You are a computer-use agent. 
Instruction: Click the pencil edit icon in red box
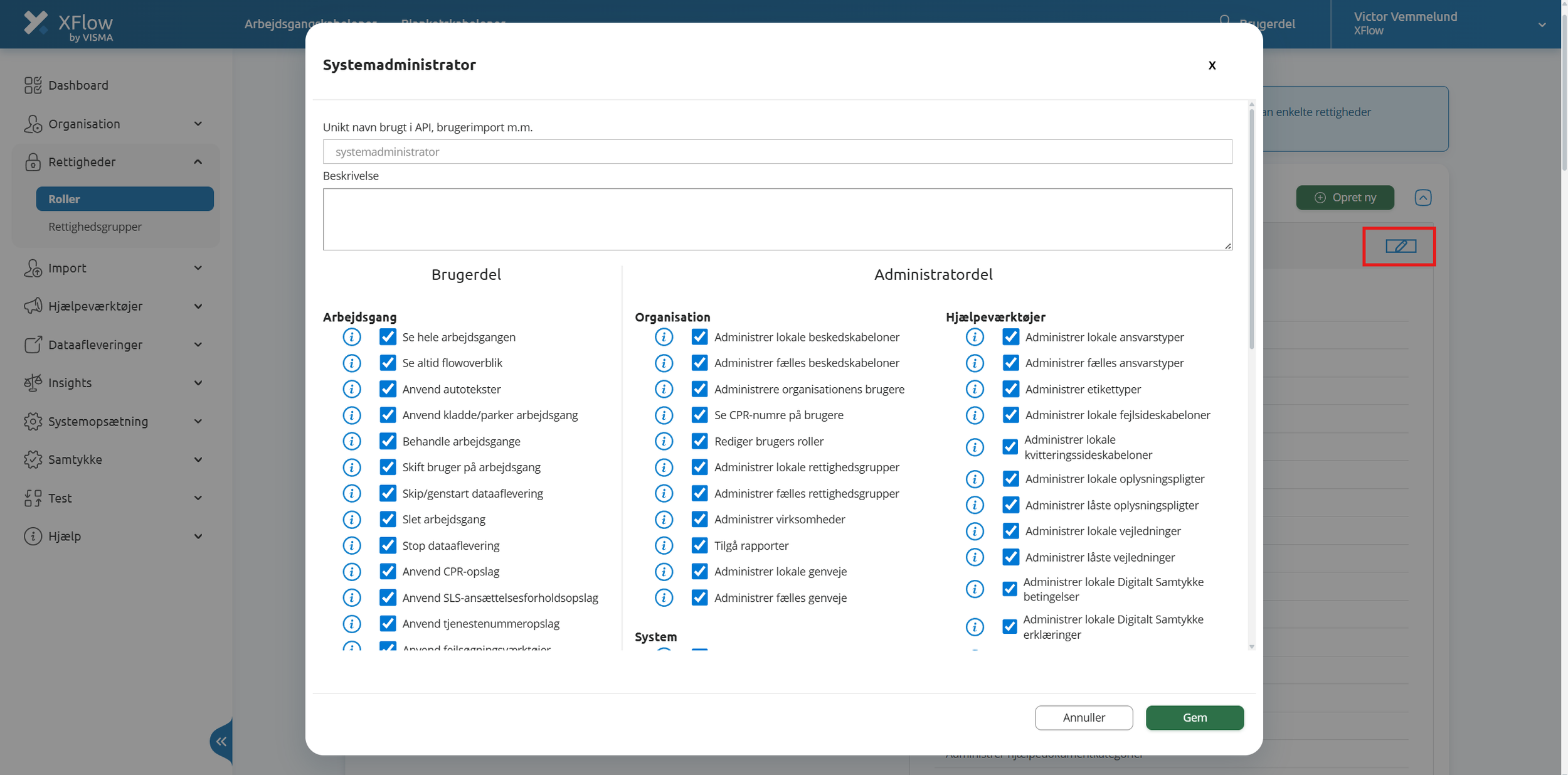pyautogui.click(x=1400, y=246)
